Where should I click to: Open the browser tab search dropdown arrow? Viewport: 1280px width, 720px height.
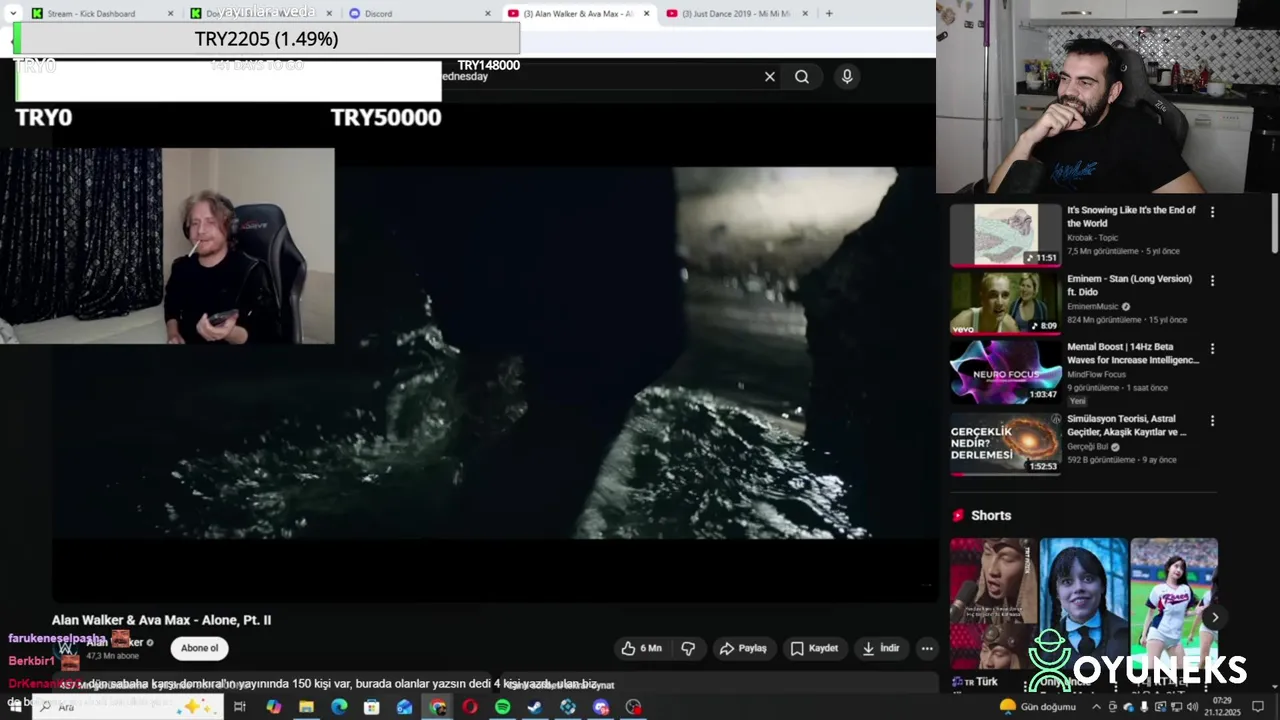pos(13,13)
